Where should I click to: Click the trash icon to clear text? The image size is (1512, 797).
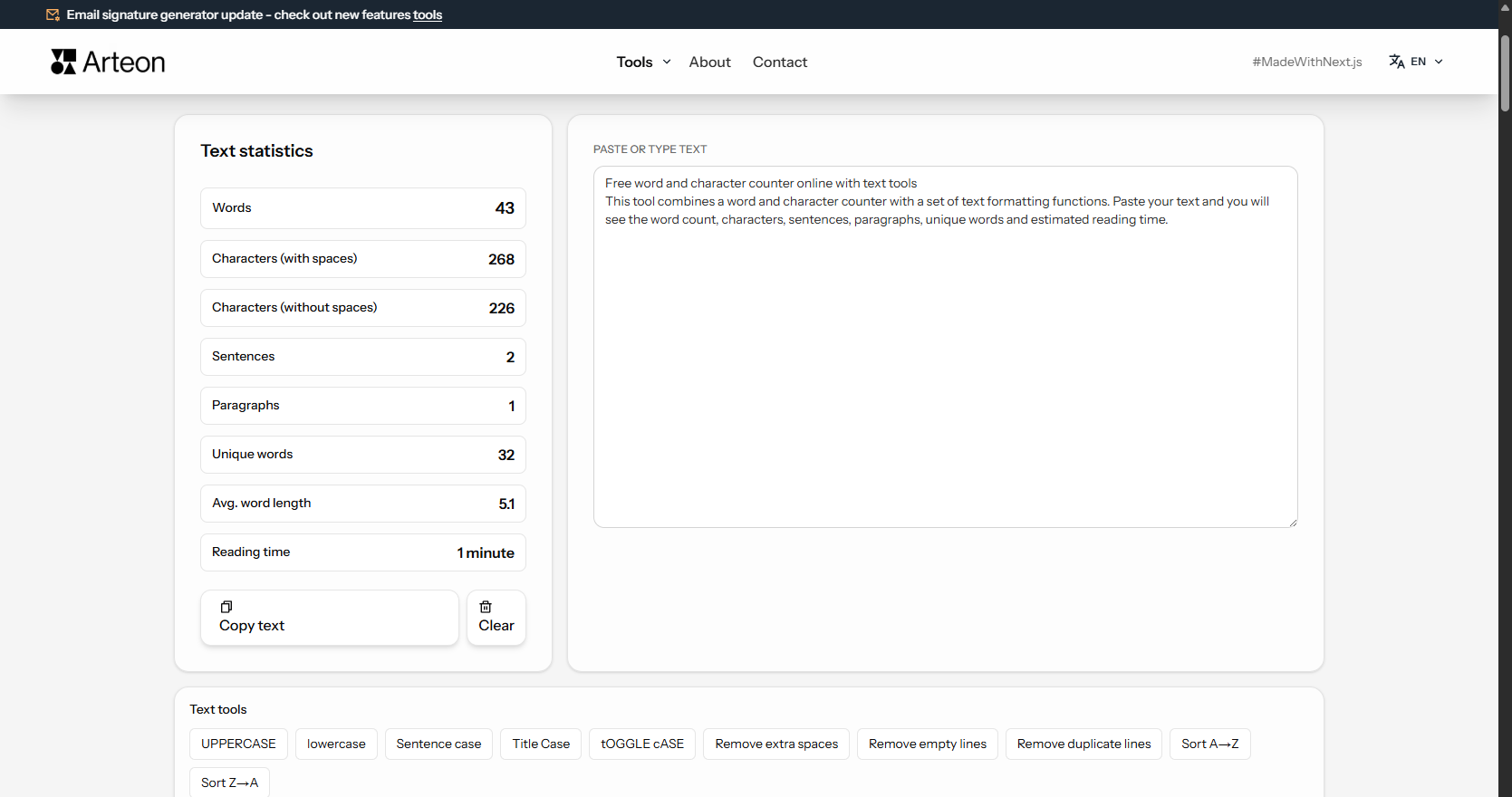click(x=486, y=607)
